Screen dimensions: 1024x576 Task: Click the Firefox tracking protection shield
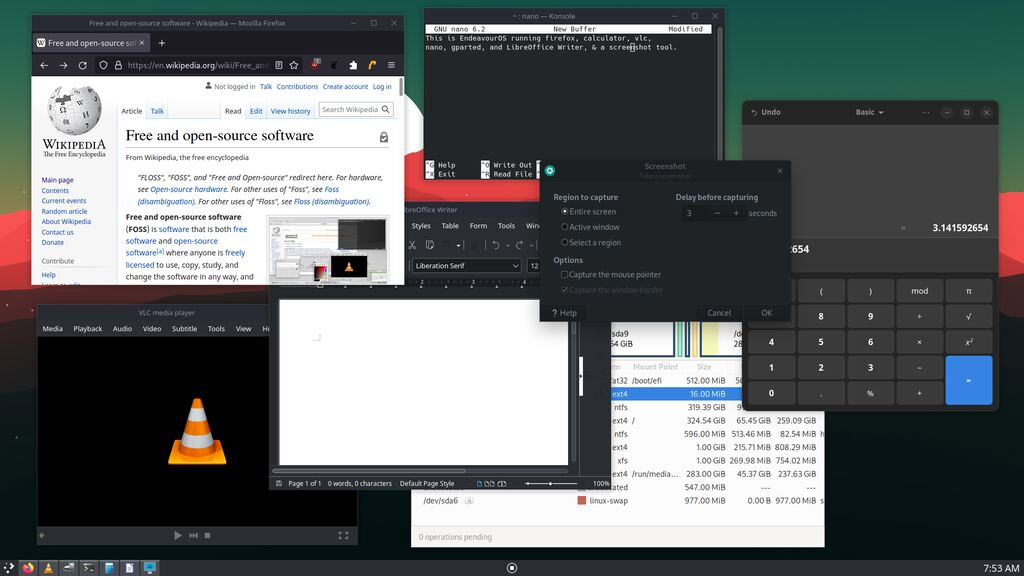coord(103,65)
